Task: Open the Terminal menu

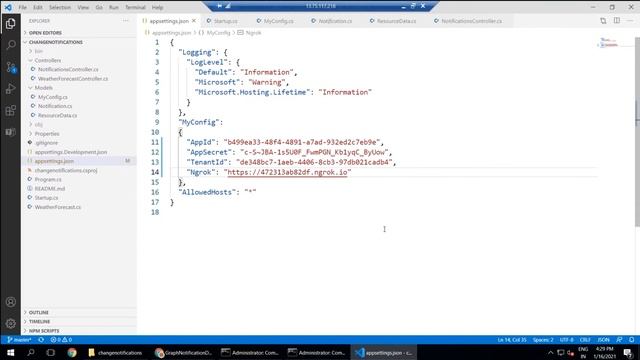Action: 135,7
